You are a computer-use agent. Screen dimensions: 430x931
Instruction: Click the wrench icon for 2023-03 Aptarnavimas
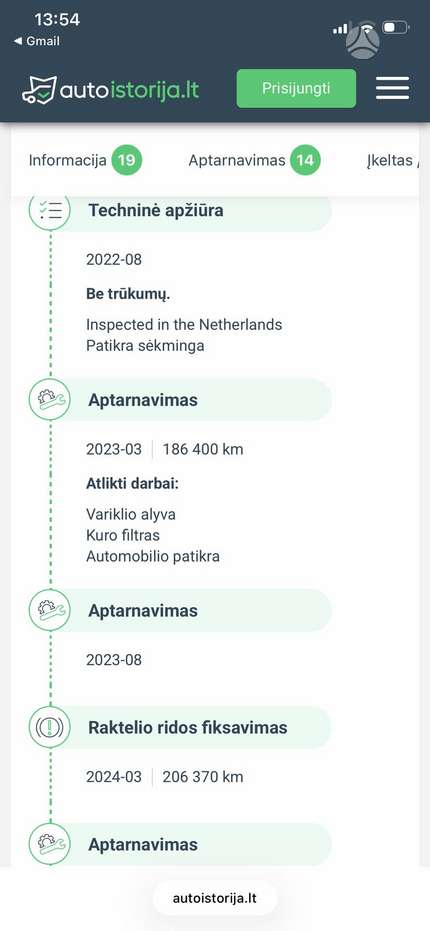point(50,400)
